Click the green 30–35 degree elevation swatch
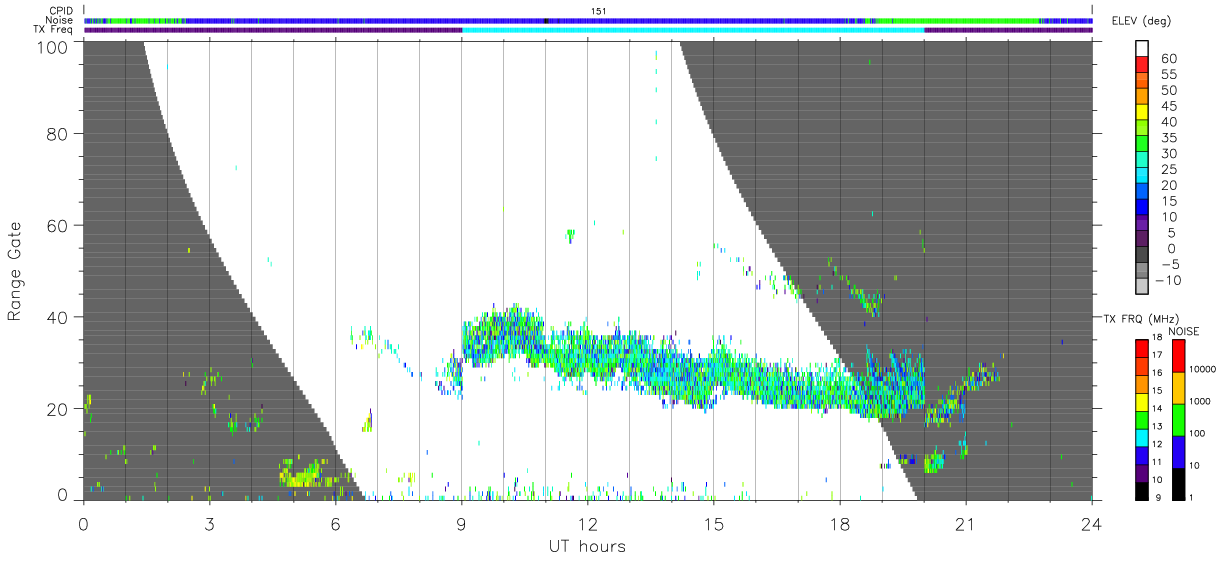 pos(1142,145)
